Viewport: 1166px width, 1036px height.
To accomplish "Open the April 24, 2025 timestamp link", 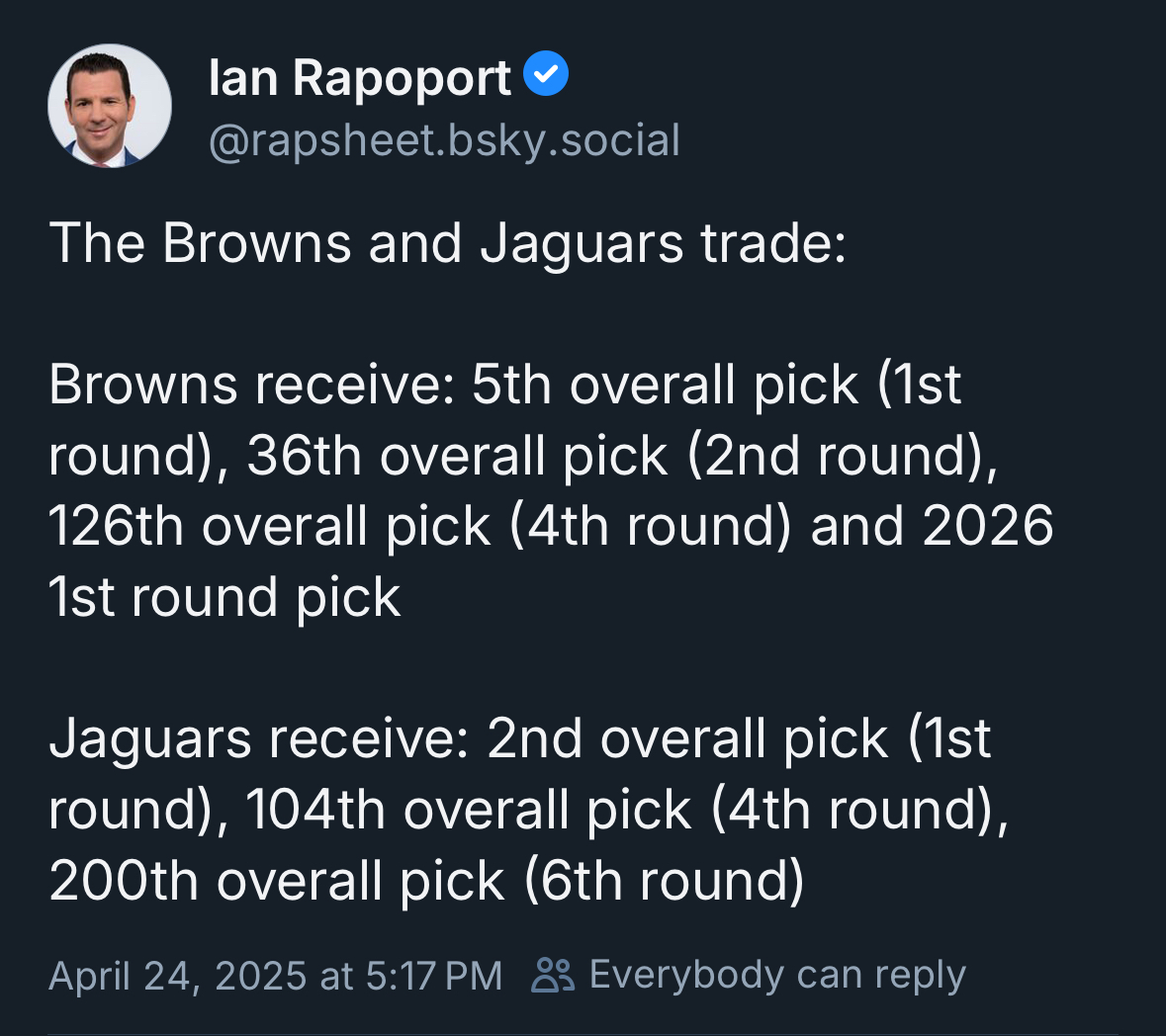I will click(x=276, y=975).
